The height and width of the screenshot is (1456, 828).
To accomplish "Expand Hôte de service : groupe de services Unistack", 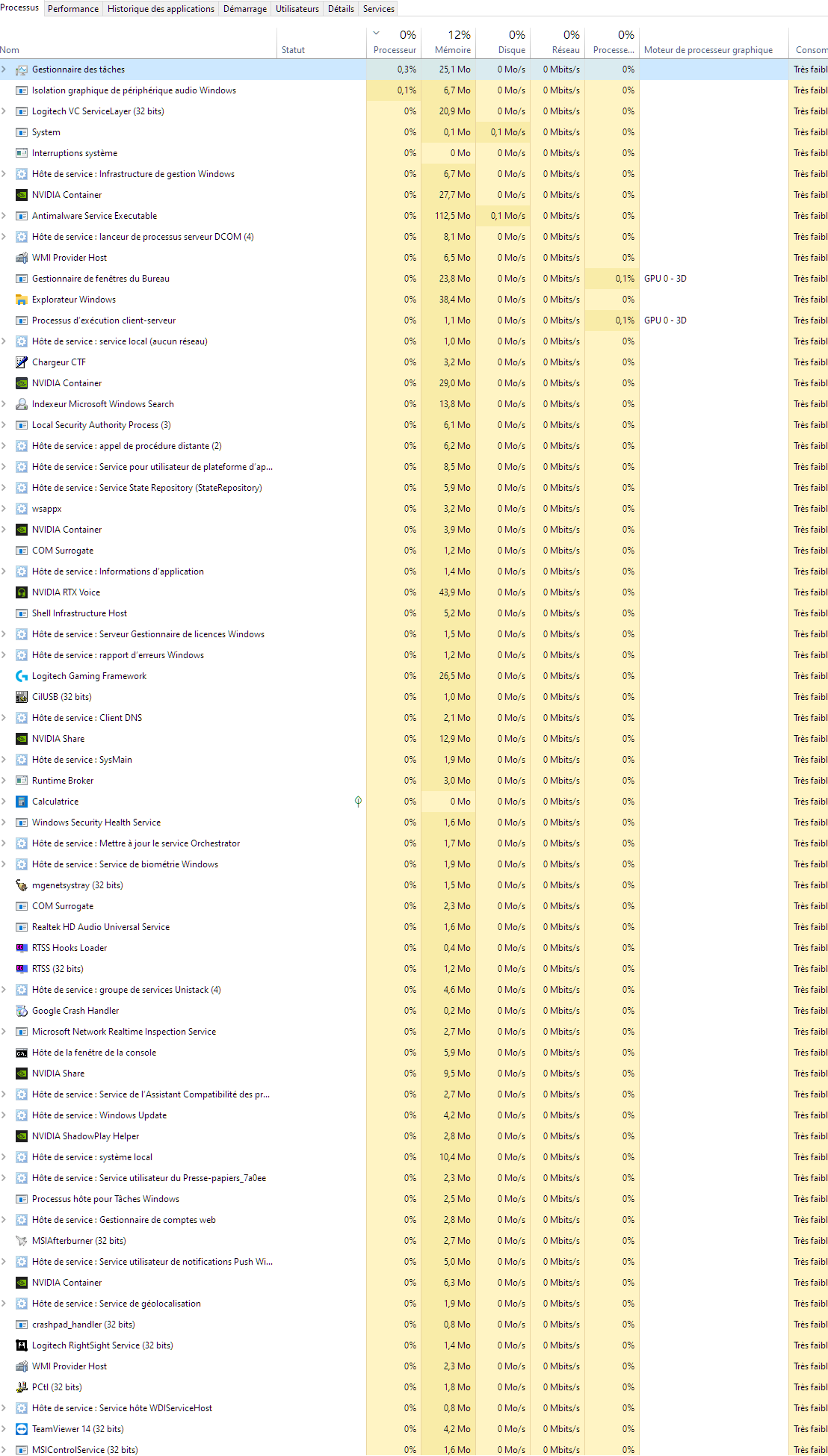I will [4, 990].
